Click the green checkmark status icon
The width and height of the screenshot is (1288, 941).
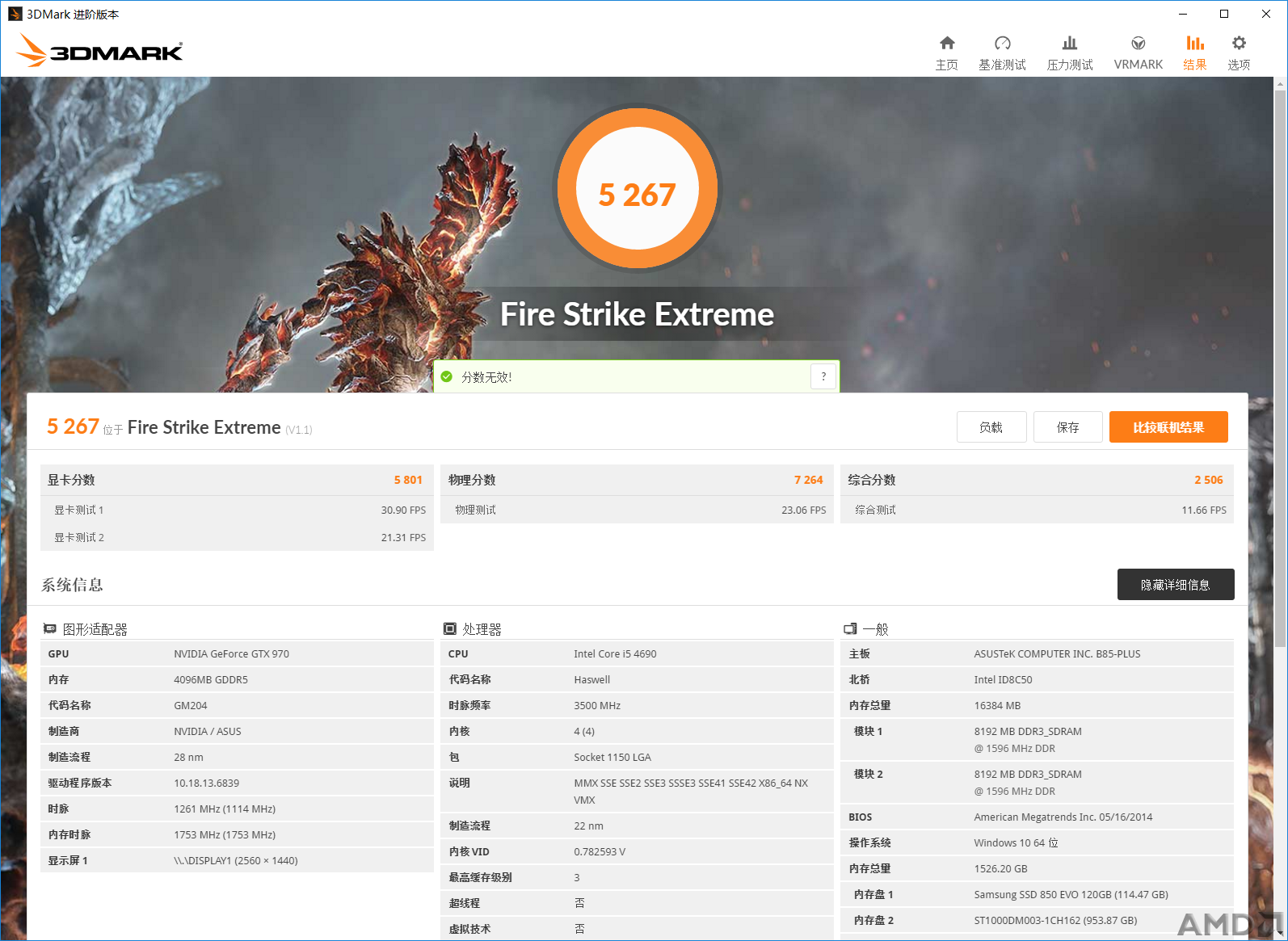[x=447, y=376]
